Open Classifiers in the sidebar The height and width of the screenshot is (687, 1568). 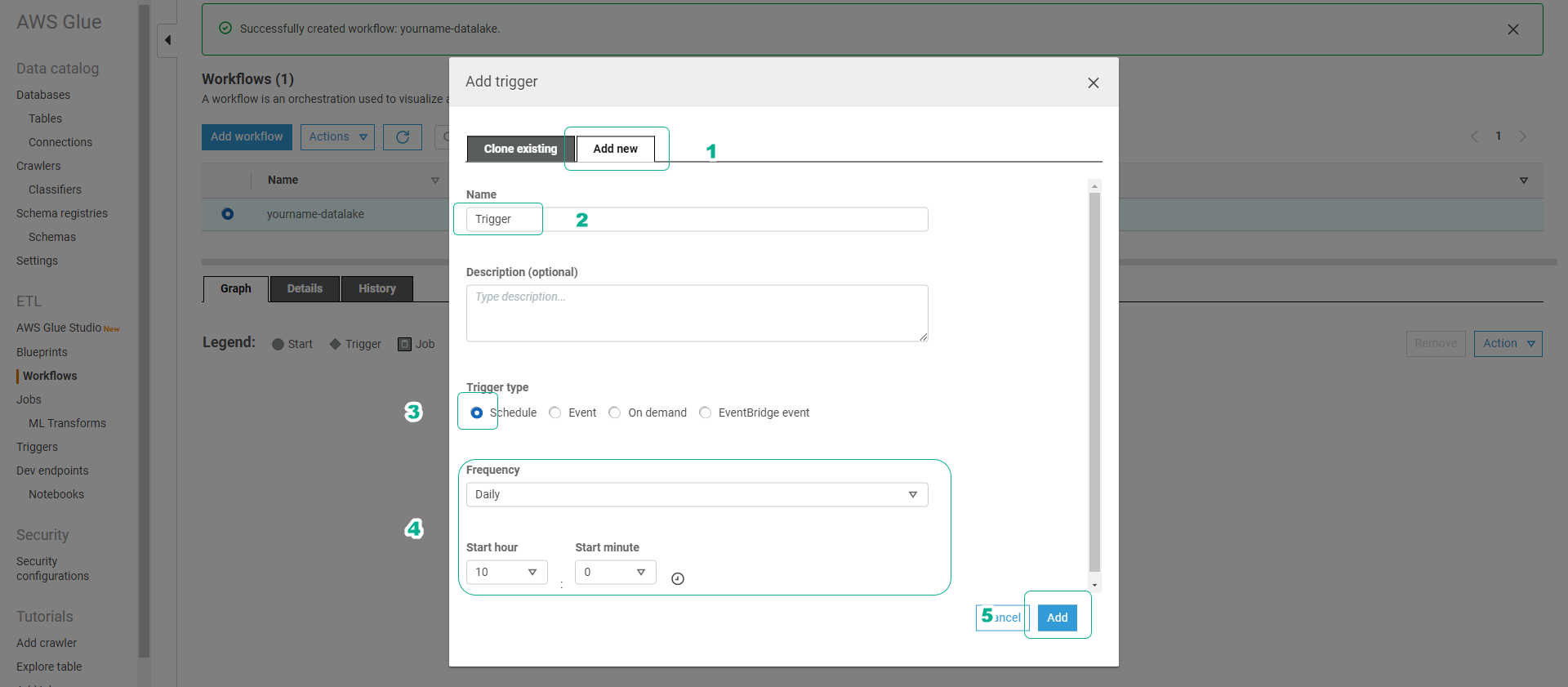pos(55,190)
